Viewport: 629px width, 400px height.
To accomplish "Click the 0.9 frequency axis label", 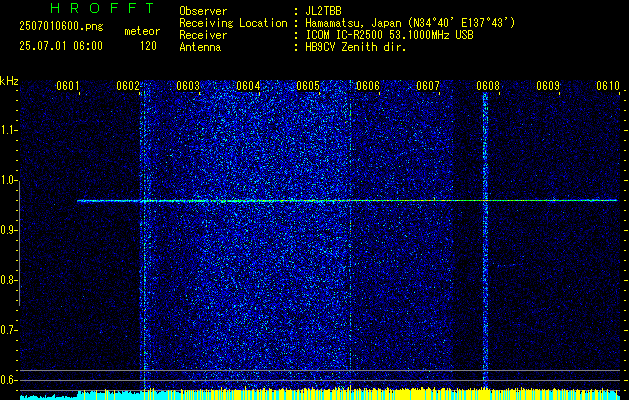I will 8,230.
